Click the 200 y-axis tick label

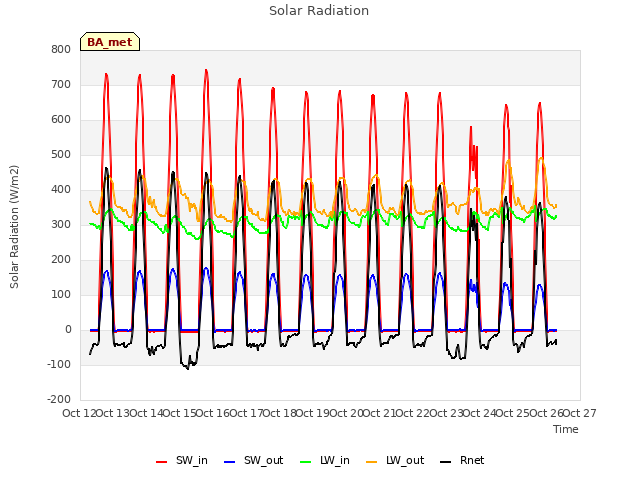(x=61, y=260)
